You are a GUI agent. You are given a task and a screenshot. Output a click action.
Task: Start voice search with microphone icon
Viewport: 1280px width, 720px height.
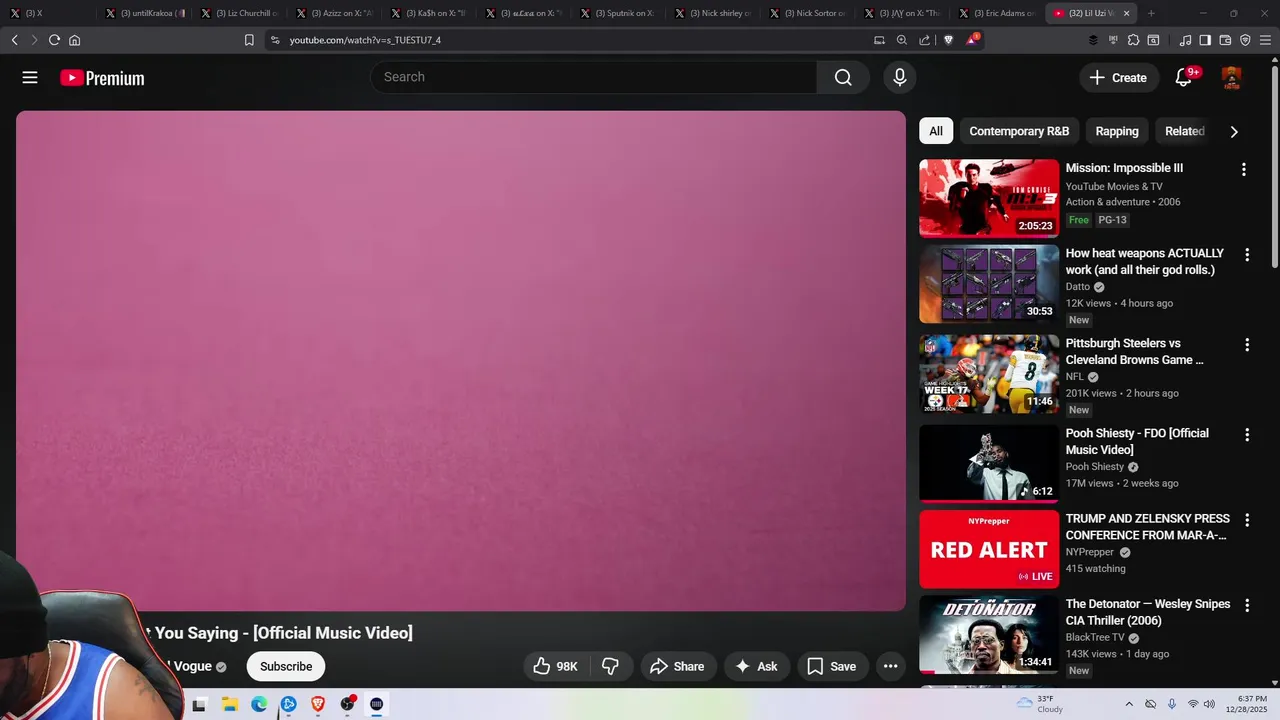[900, 77]
